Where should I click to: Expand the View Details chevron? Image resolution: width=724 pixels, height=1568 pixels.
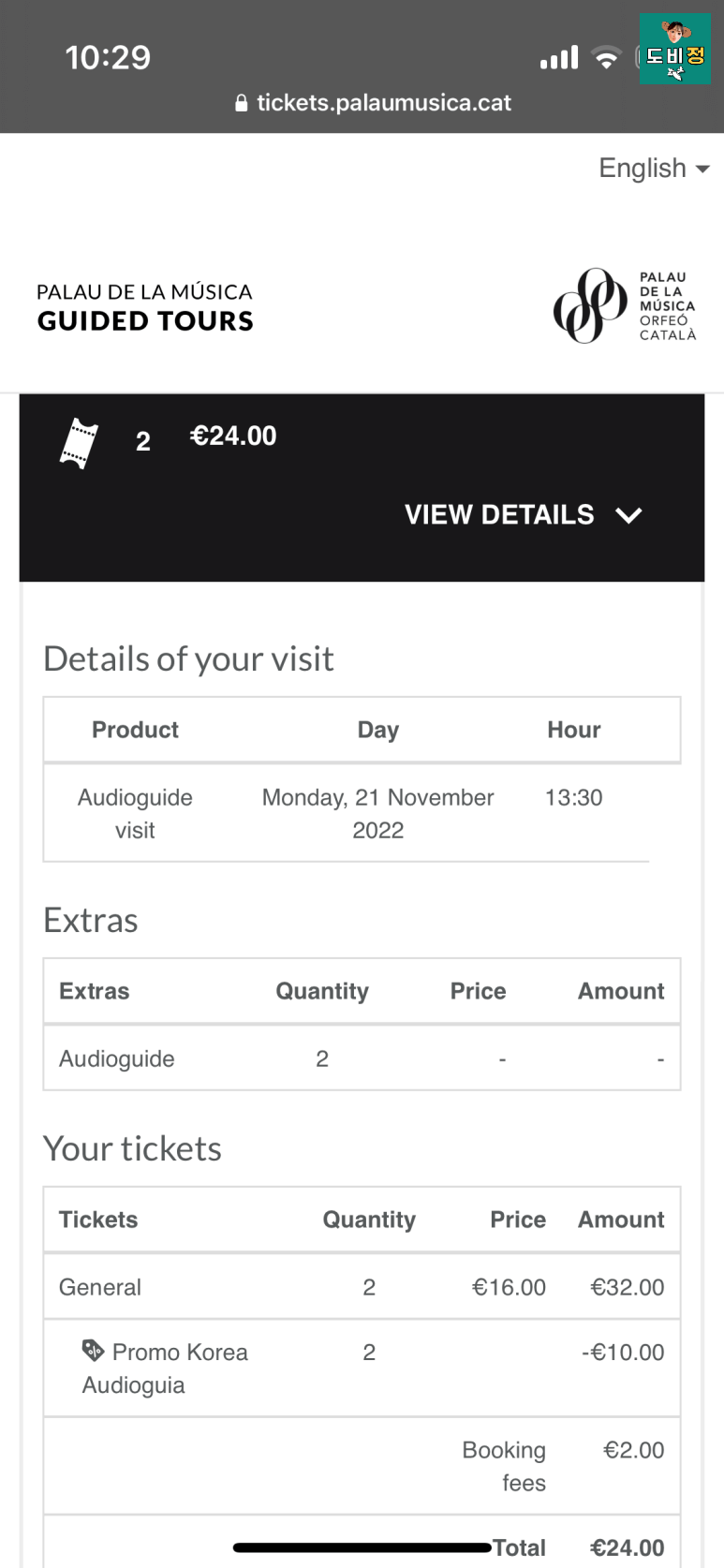tap(628, 515)
